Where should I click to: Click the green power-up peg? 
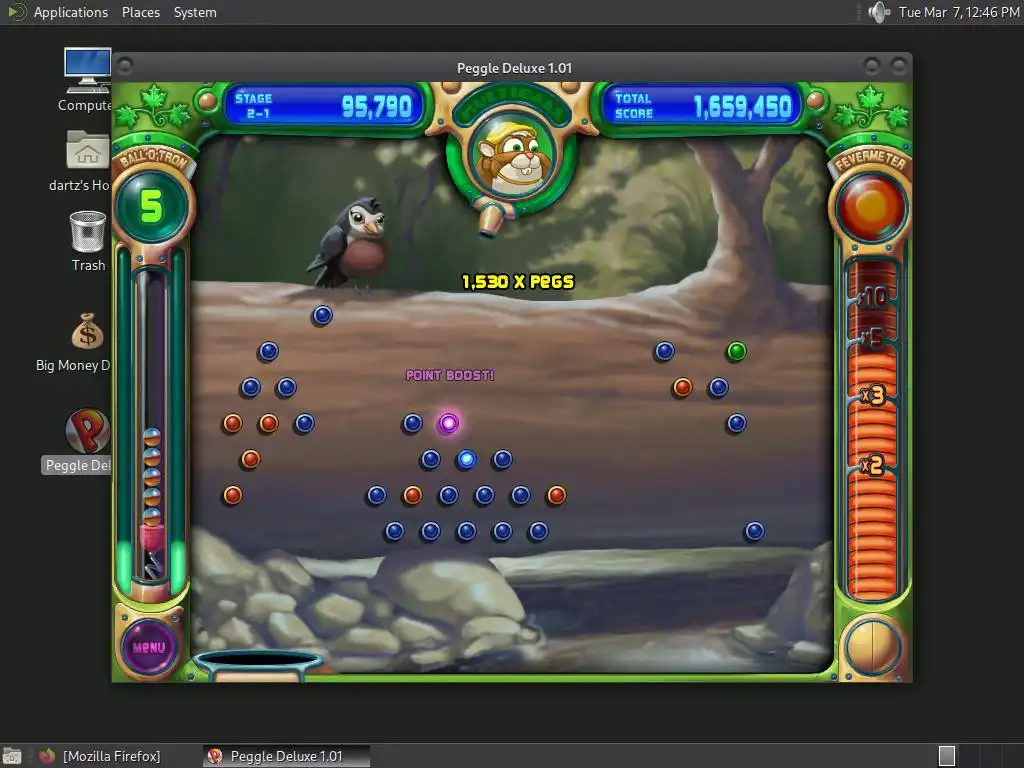[x=736, y=351]
